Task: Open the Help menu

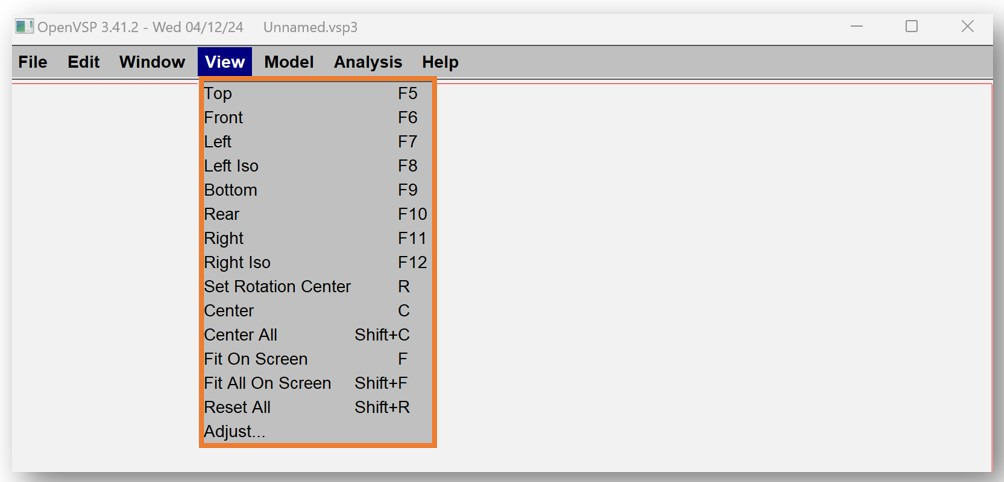Action: (440, 62)
